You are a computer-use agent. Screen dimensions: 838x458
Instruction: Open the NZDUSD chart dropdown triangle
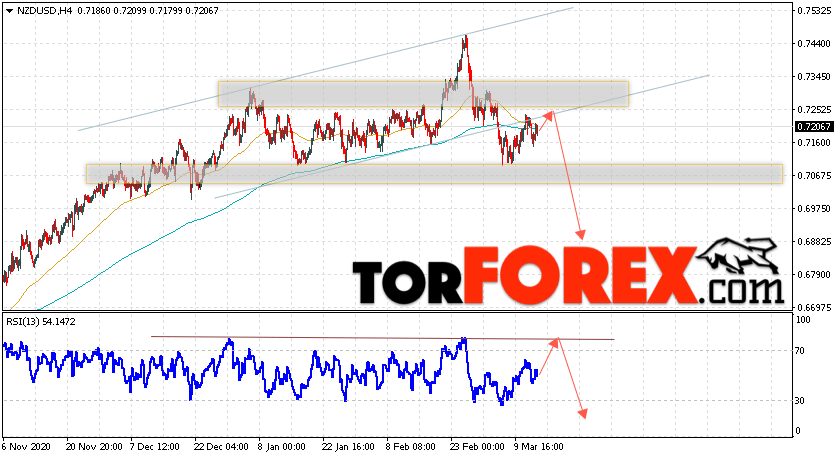(x=10, y=11)
